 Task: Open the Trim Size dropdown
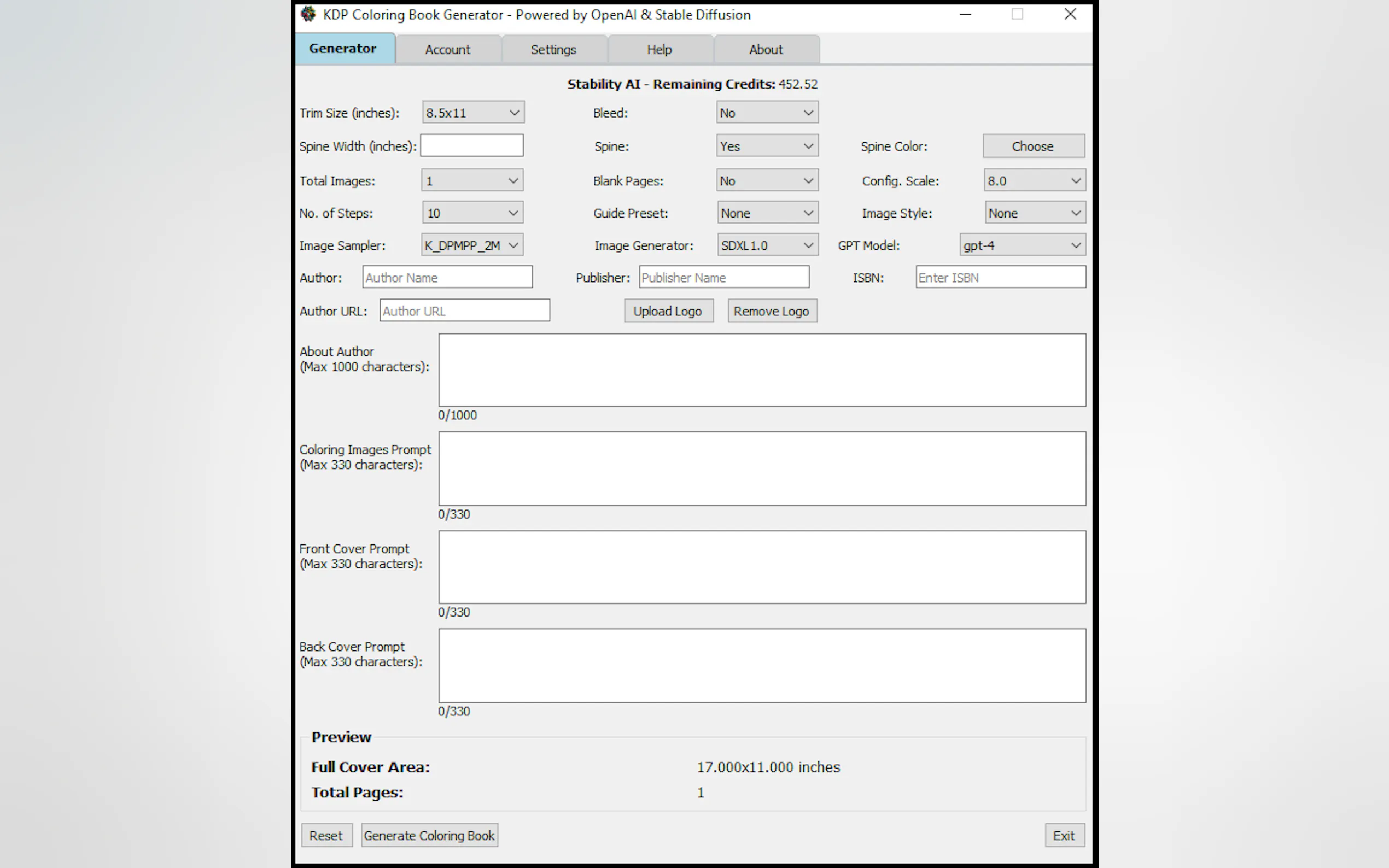click(x=473, y=113)
